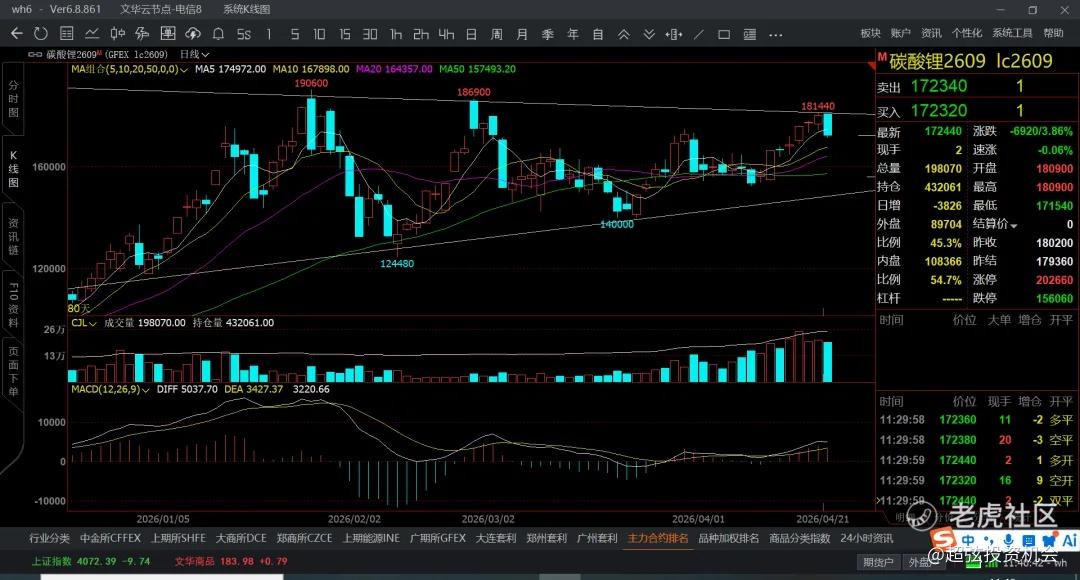Open the 个性化 menu

click(x=967, y=33)
